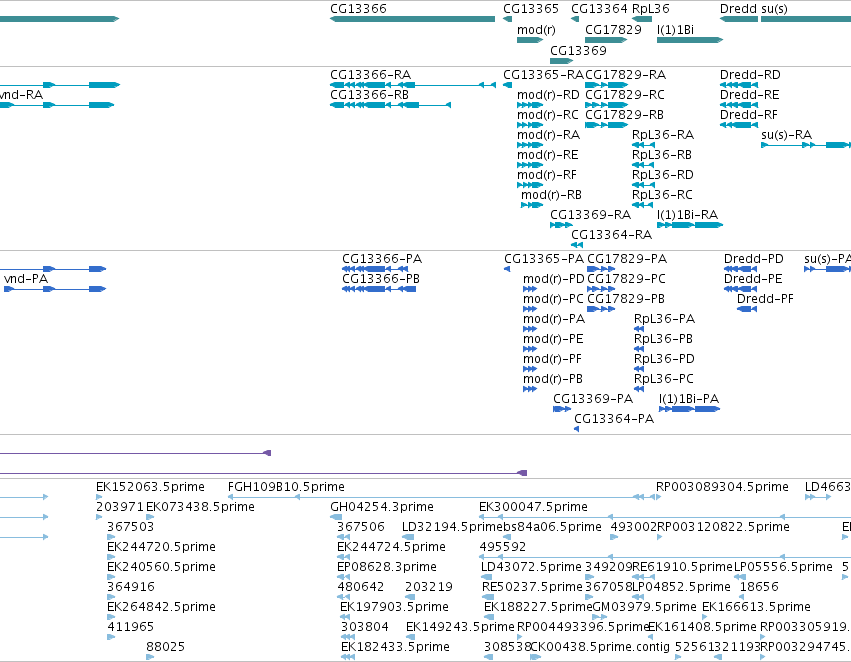Click transcript RpL36-RD
This screenshot has width=851, height=662.
tap(663, 175)
